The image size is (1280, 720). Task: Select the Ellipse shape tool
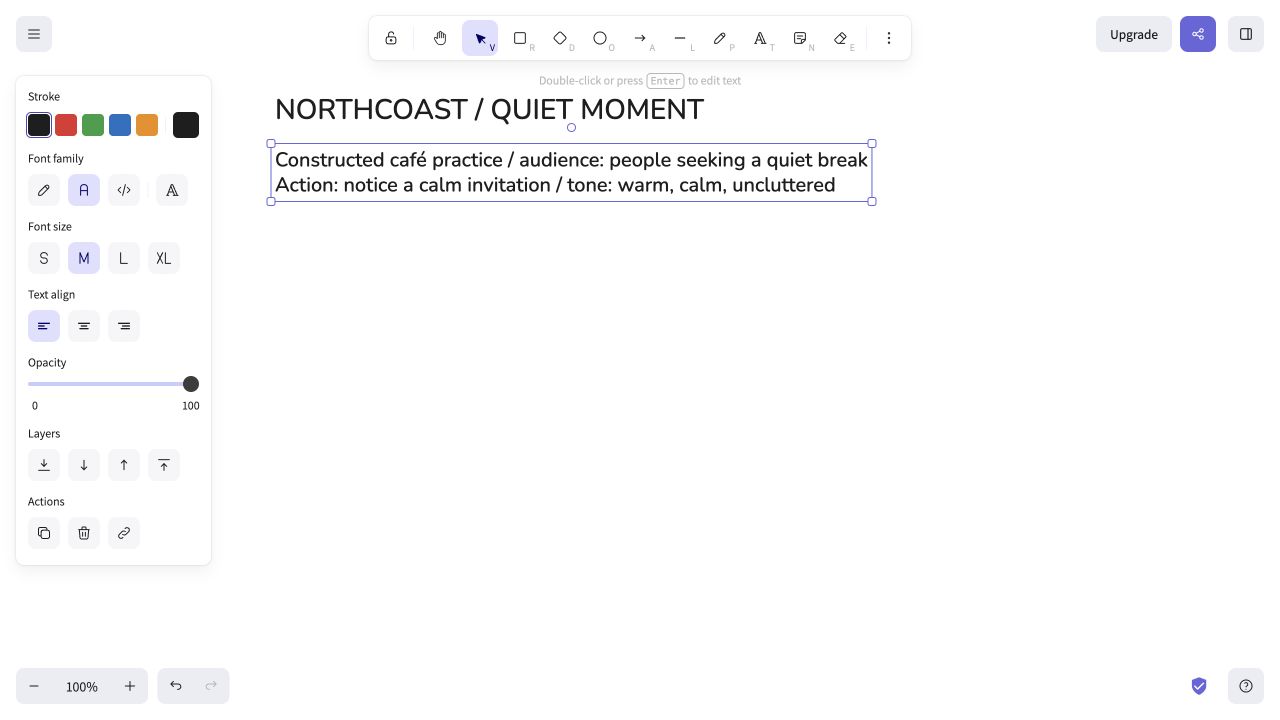click(x=600, y=38)
